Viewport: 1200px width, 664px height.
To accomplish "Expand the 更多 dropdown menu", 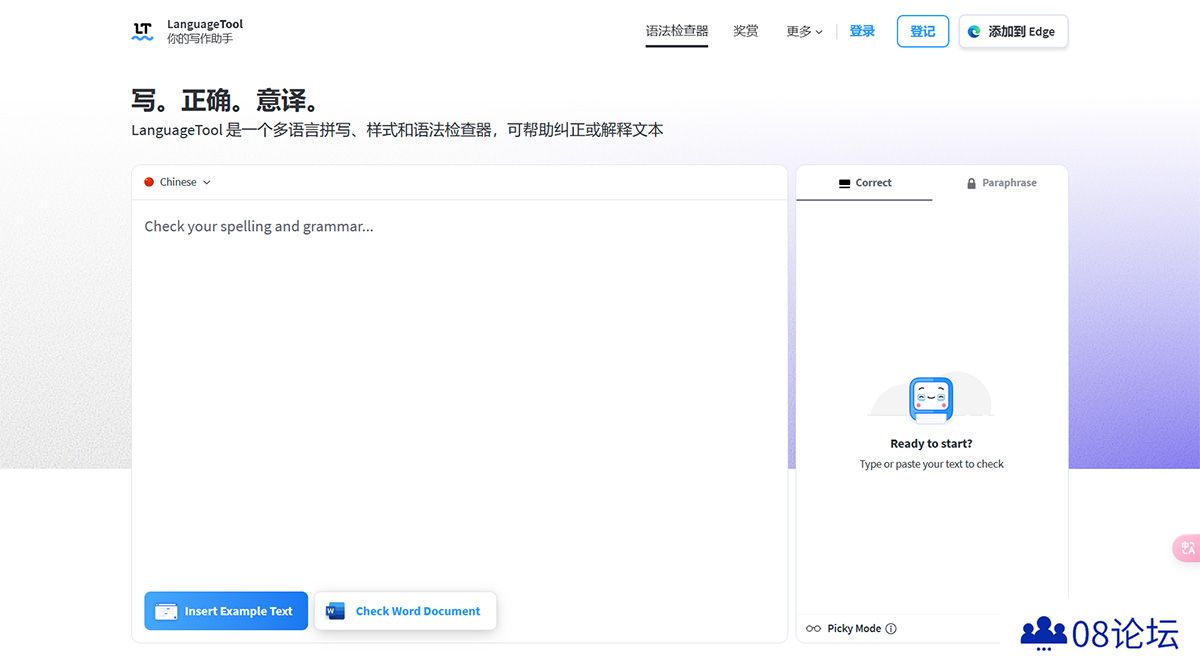I will pyautogui.click(x=804, y=32).
